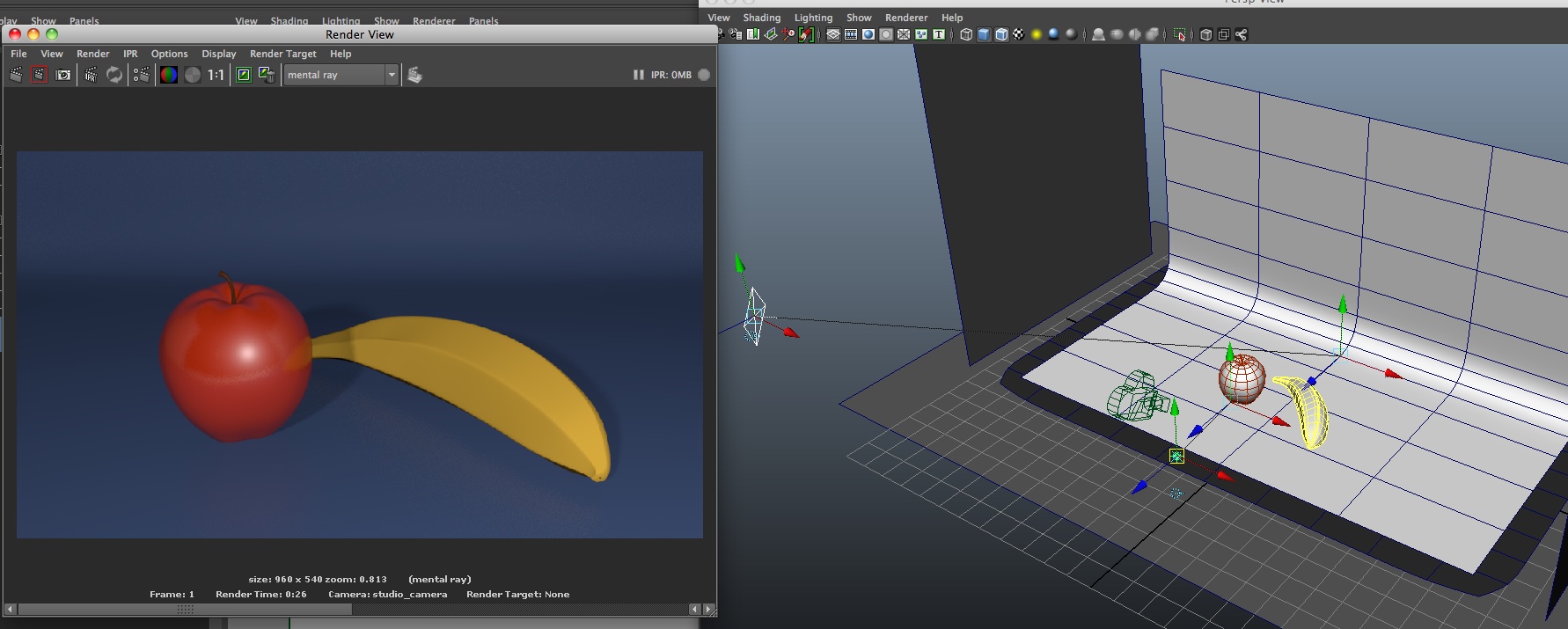This screenshot has height=629, width=1568.
Task: Click the 1:1 real size button
Action: tap(216, 75)
